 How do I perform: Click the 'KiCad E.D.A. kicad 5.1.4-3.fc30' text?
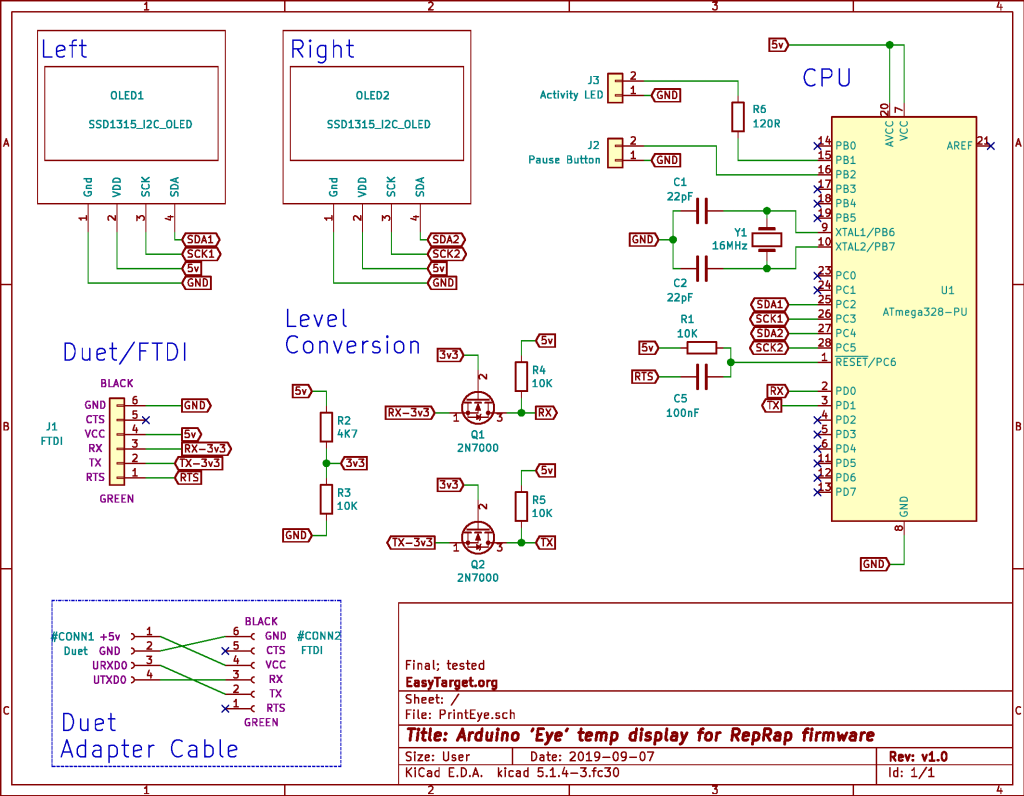point(513,772)
